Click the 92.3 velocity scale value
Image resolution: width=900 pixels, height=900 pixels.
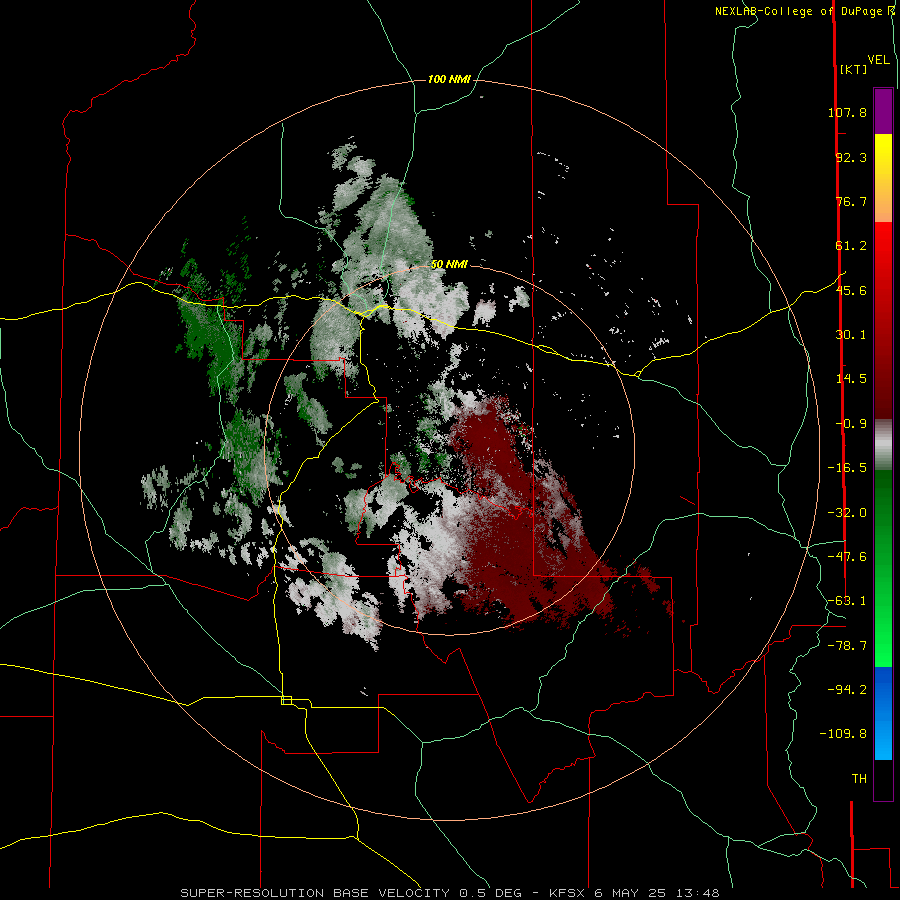[x=851, y=157]
